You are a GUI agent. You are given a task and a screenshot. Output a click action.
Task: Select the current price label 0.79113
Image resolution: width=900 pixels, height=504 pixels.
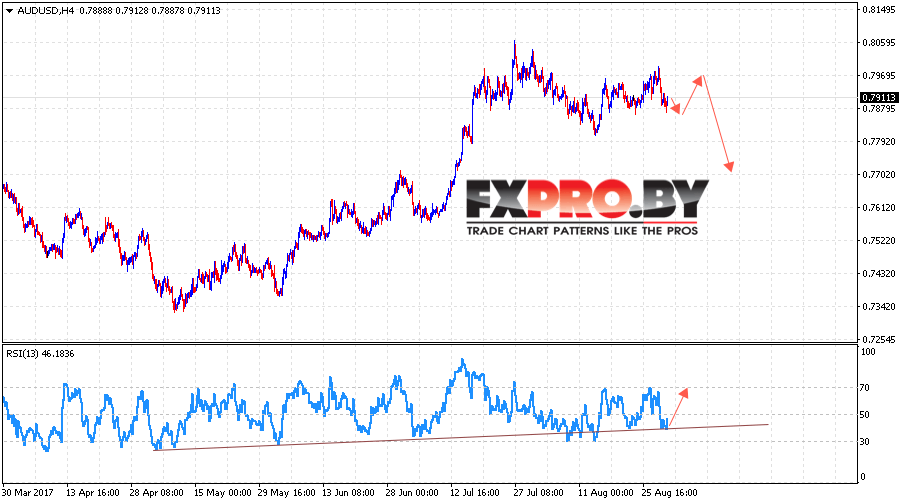[x=879, y=98]
